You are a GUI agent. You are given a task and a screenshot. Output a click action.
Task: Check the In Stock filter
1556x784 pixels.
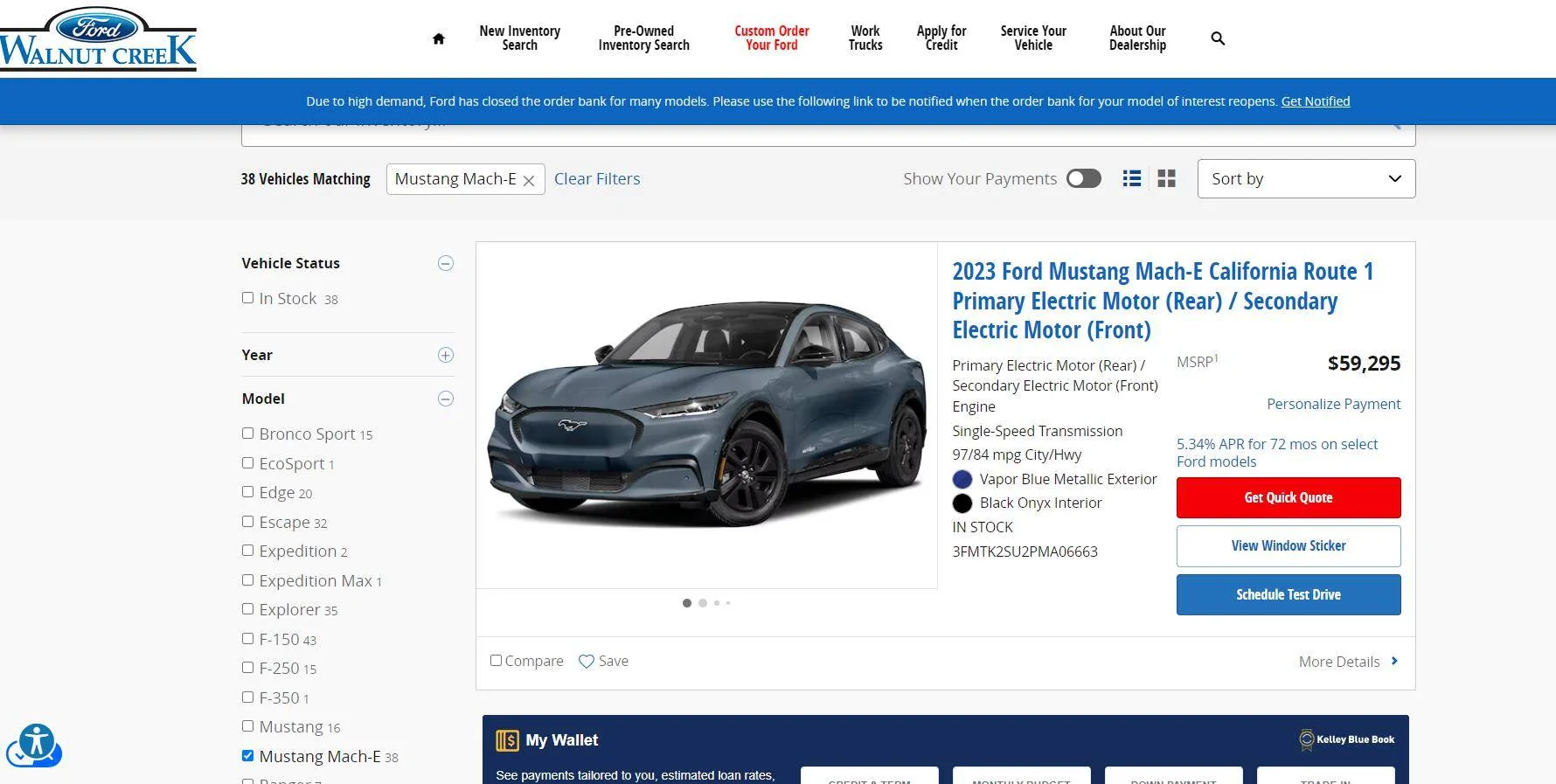coord(247,298)
